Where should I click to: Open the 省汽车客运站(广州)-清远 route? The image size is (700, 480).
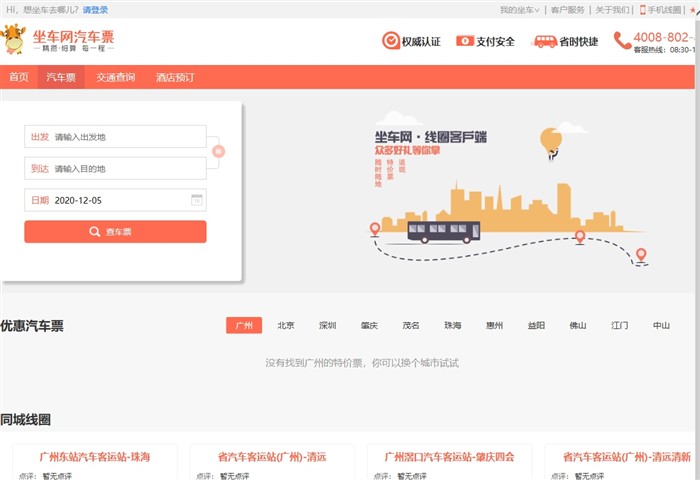tap(272, 457)
